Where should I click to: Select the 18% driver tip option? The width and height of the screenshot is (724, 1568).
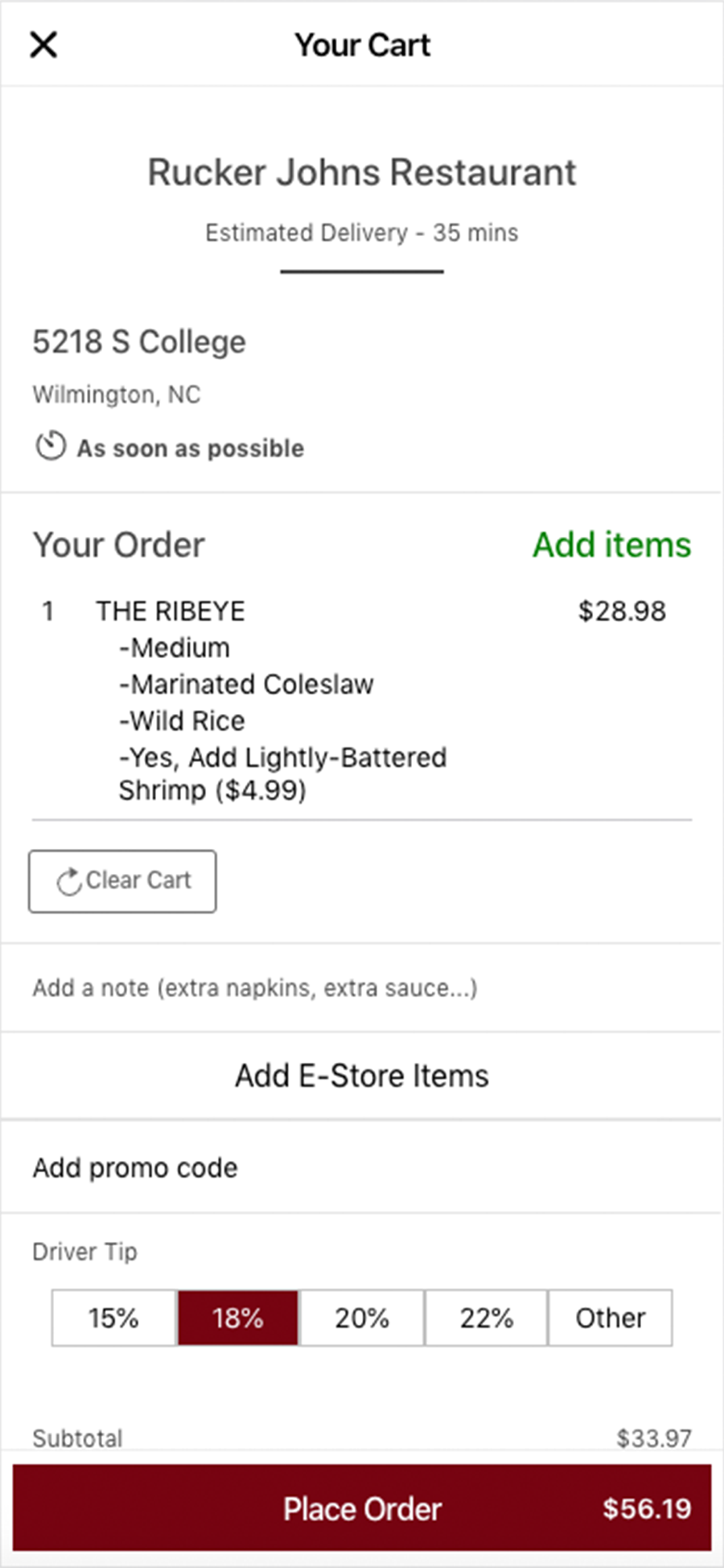click(x=237, y=1318)
